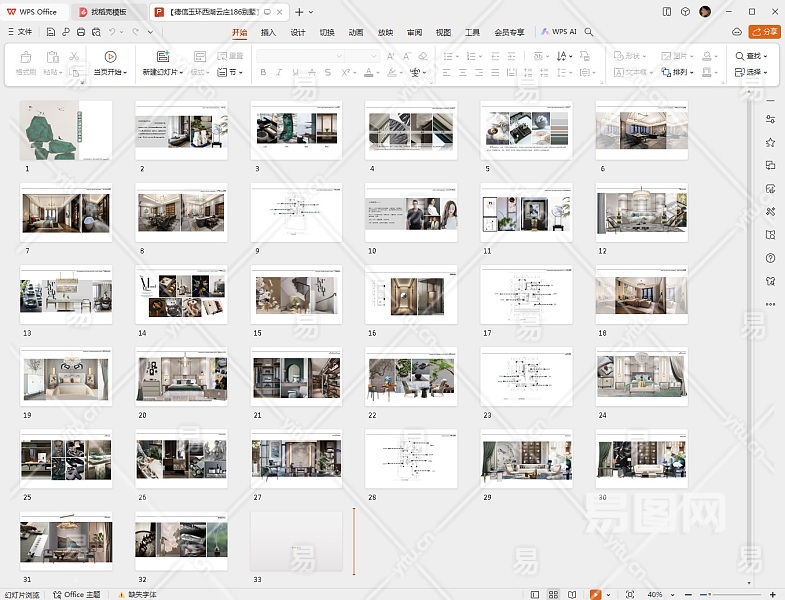Open the Insert (插入) ribbon tab
This screenshot has height=600, width=785.
(268, 32)
